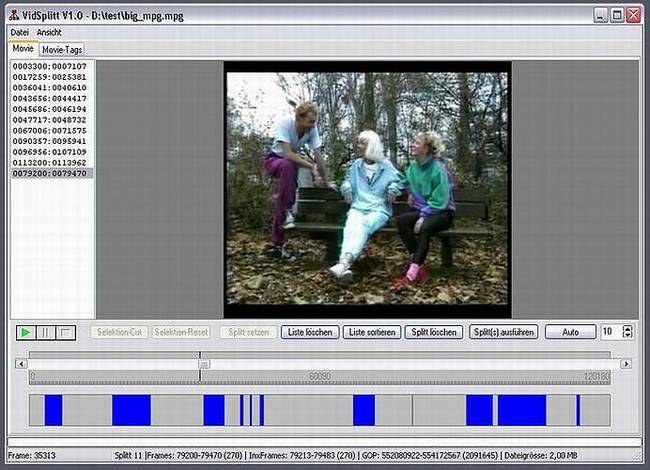
Task: Click the Splitt löschen button
Action: pyautogui.click(x=434, y=332)
